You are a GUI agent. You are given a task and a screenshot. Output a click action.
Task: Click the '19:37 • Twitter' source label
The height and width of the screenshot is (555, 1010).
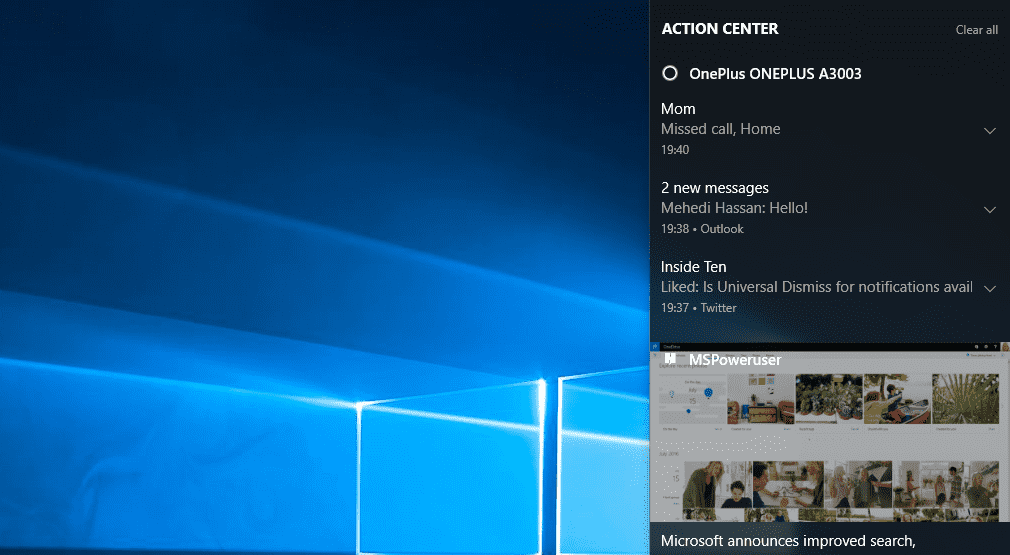(x=698, y=308)
